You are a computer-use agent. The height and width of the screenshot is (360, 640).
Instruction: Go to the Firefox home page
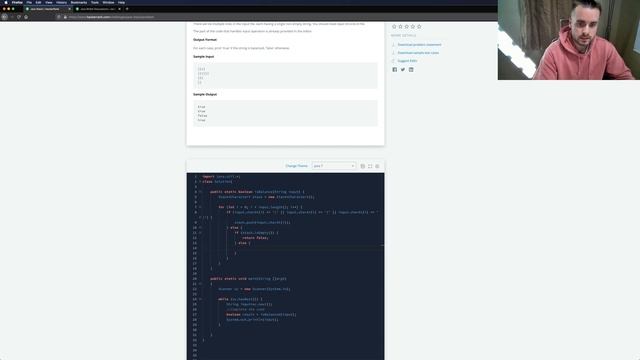26,17
